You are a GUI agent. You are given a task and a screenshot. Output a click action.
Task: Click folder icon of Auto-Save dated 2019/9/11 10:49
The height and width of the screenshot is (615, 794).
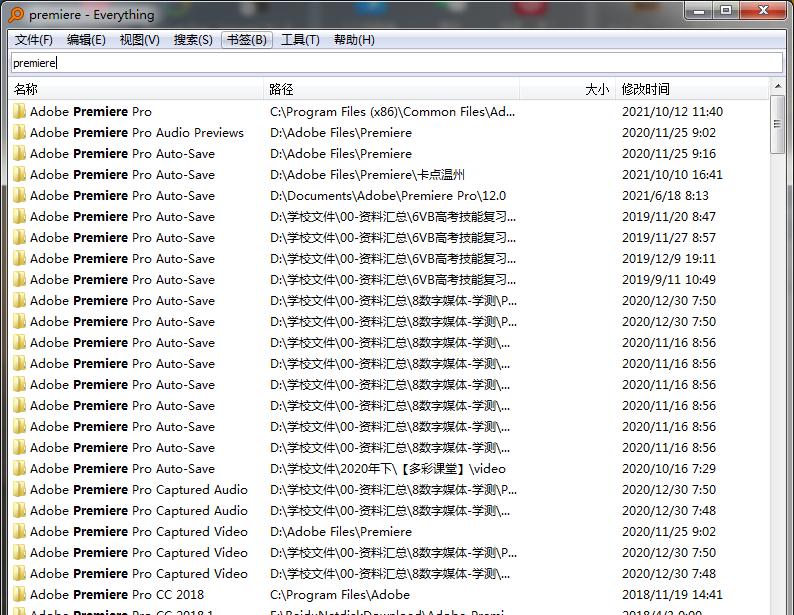(19, 279)
